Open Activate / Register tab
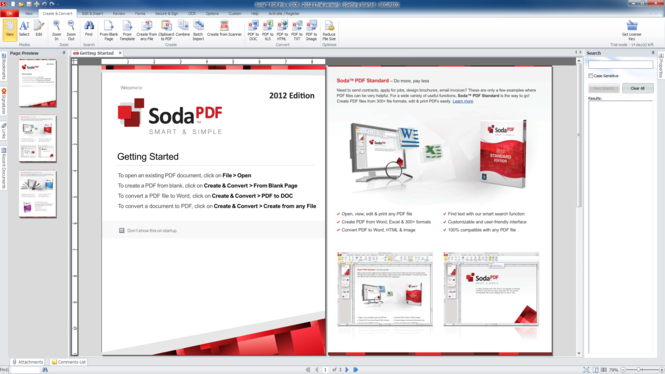 pos(284,14)
